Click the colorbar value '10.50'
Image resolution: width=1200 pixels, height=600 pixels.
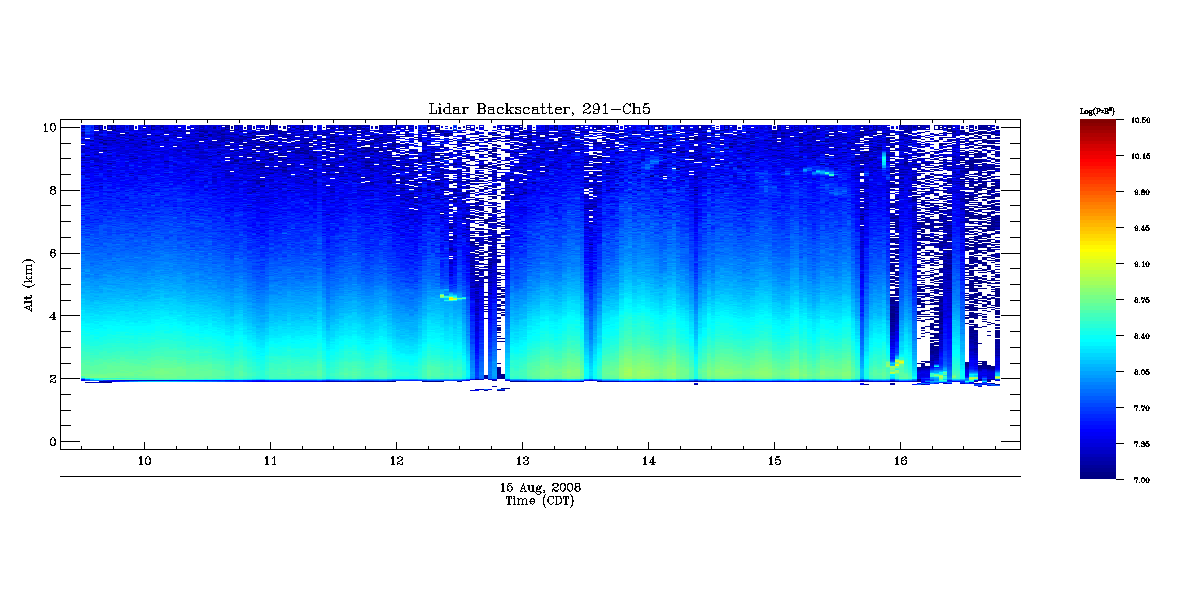click(1141, 120)
